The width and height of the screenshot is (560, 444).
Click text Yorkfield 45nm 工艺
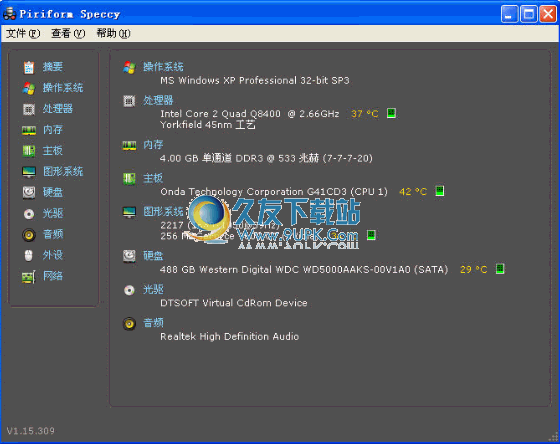[x=208, y=125]
